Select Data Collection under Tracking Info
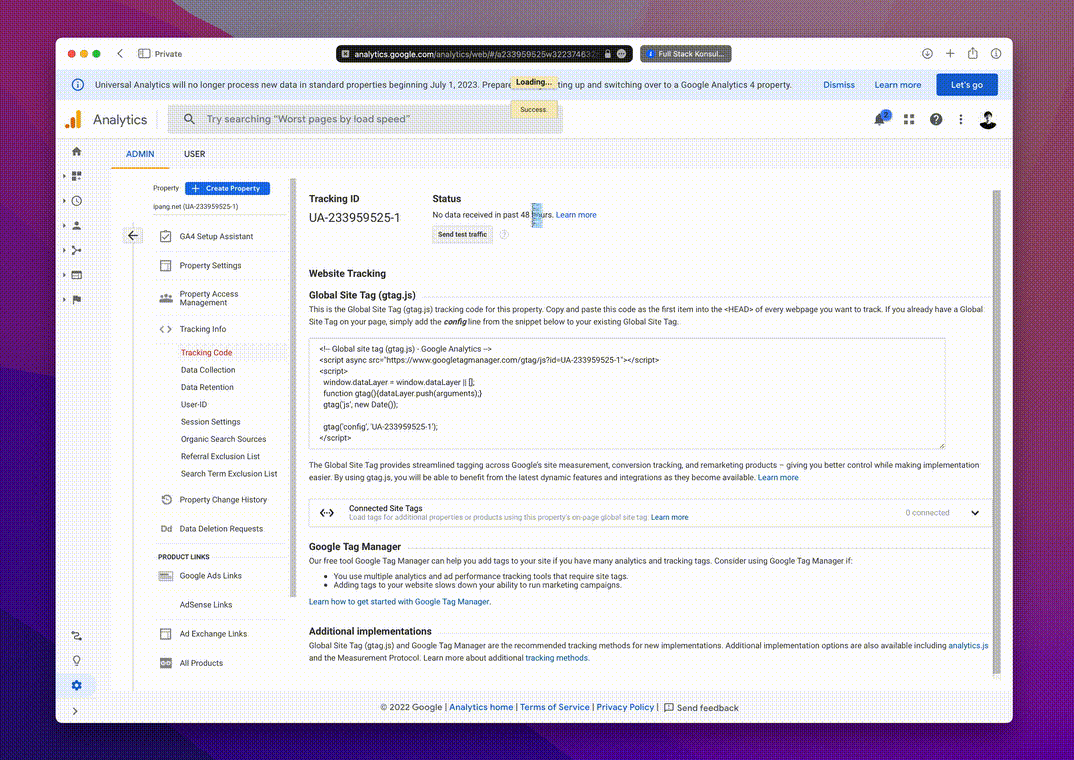Screen dimensions: 1074x760 pos(208,370)
